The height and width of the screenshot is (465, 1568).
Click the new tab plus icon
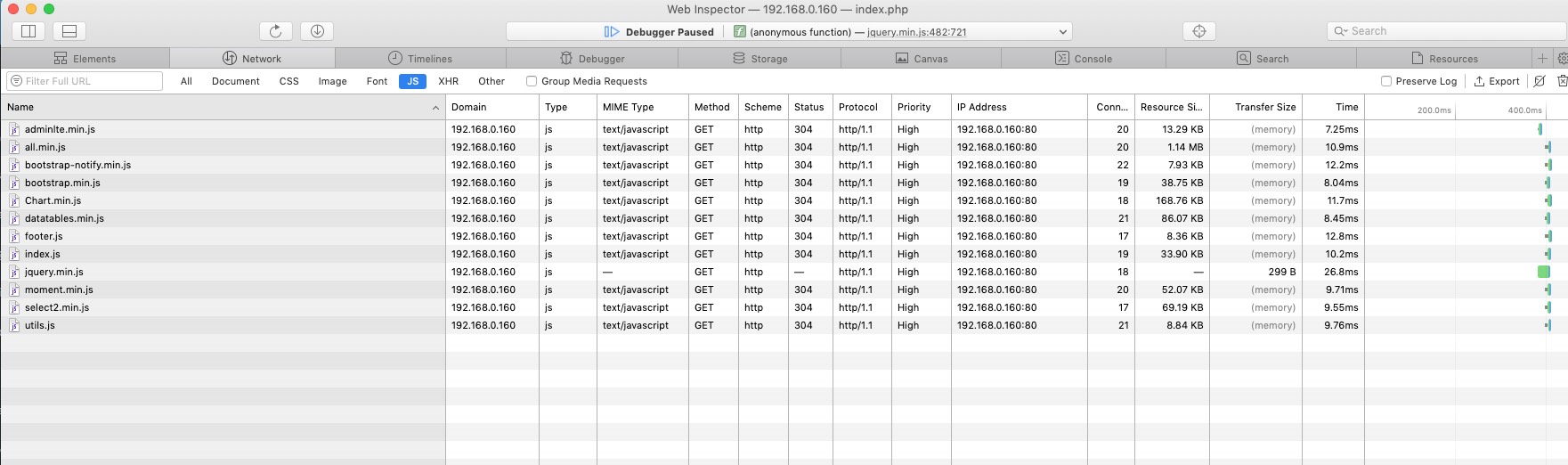pos(1542,58)
